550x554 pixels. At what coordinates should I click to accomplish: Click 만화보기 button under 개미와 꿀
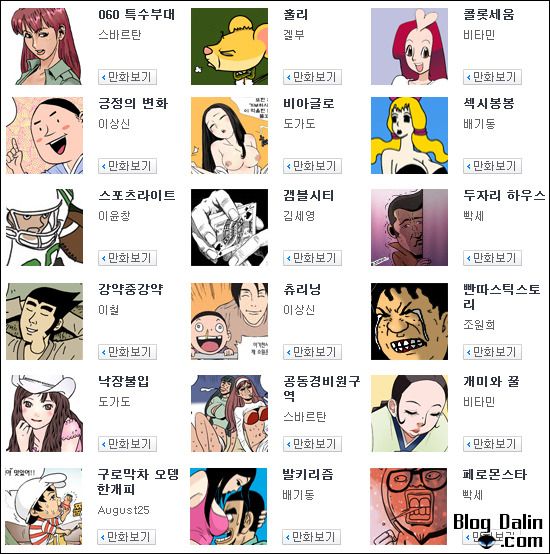492,444
